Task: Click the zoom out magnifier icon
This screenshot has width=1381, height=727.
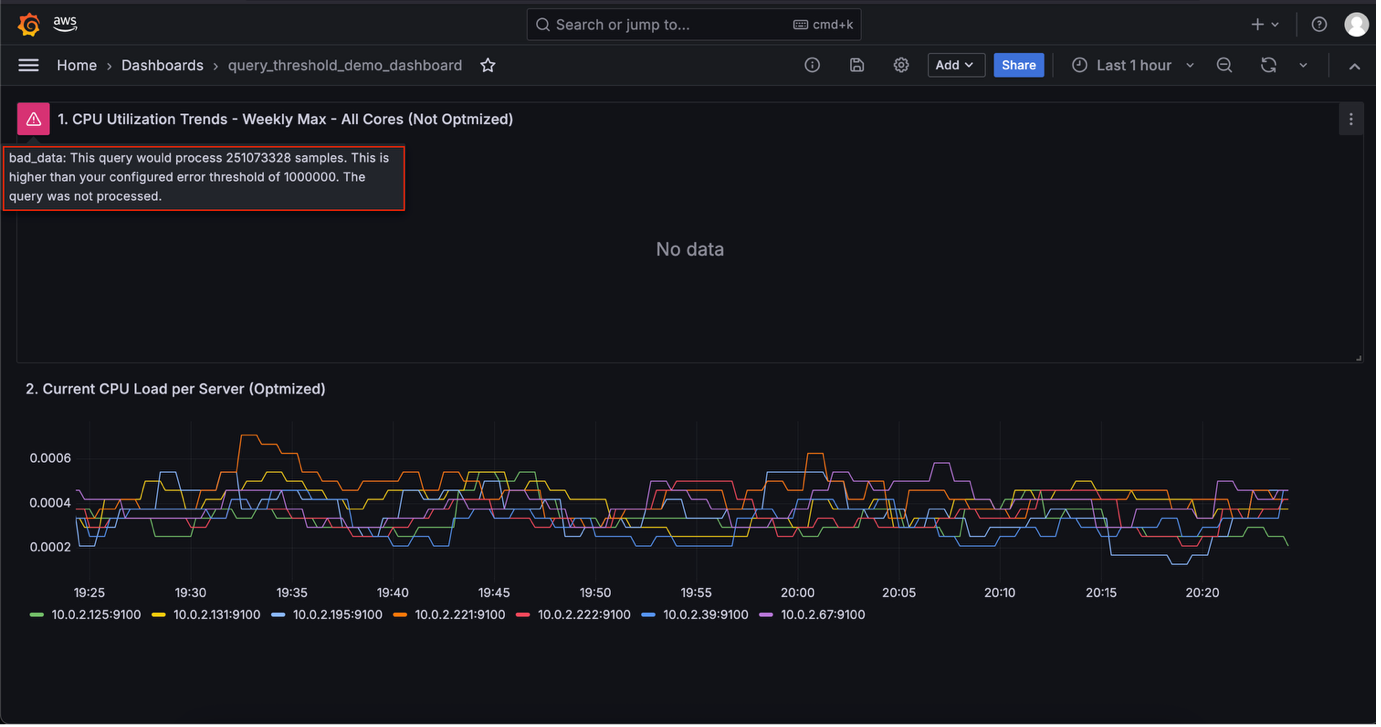Action: pyautogui.click(x=1224, y=65)
